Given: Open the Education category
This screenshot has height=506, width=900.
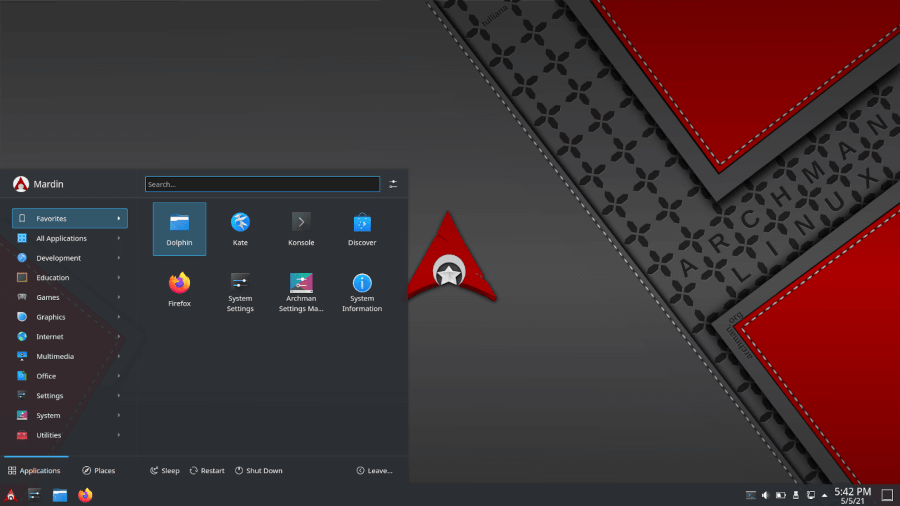Looking at the screenshot, I should pyautogui.click(x=69, y=278).
